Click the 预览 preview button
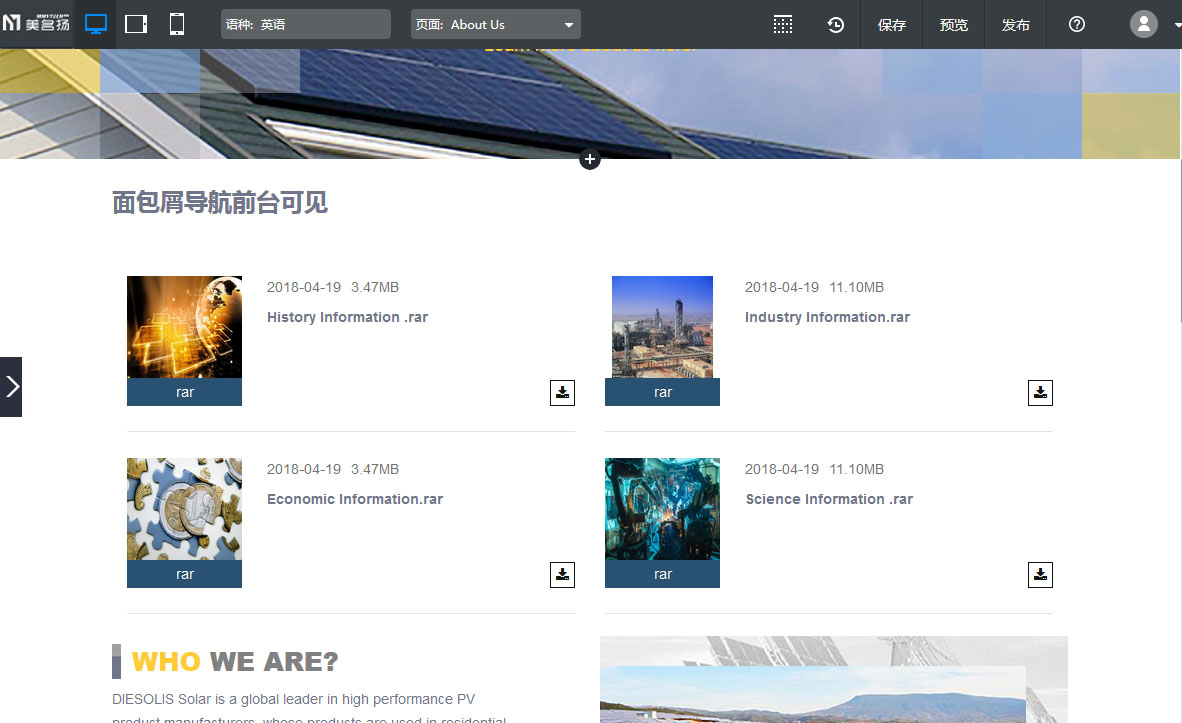 coord(953,25)
